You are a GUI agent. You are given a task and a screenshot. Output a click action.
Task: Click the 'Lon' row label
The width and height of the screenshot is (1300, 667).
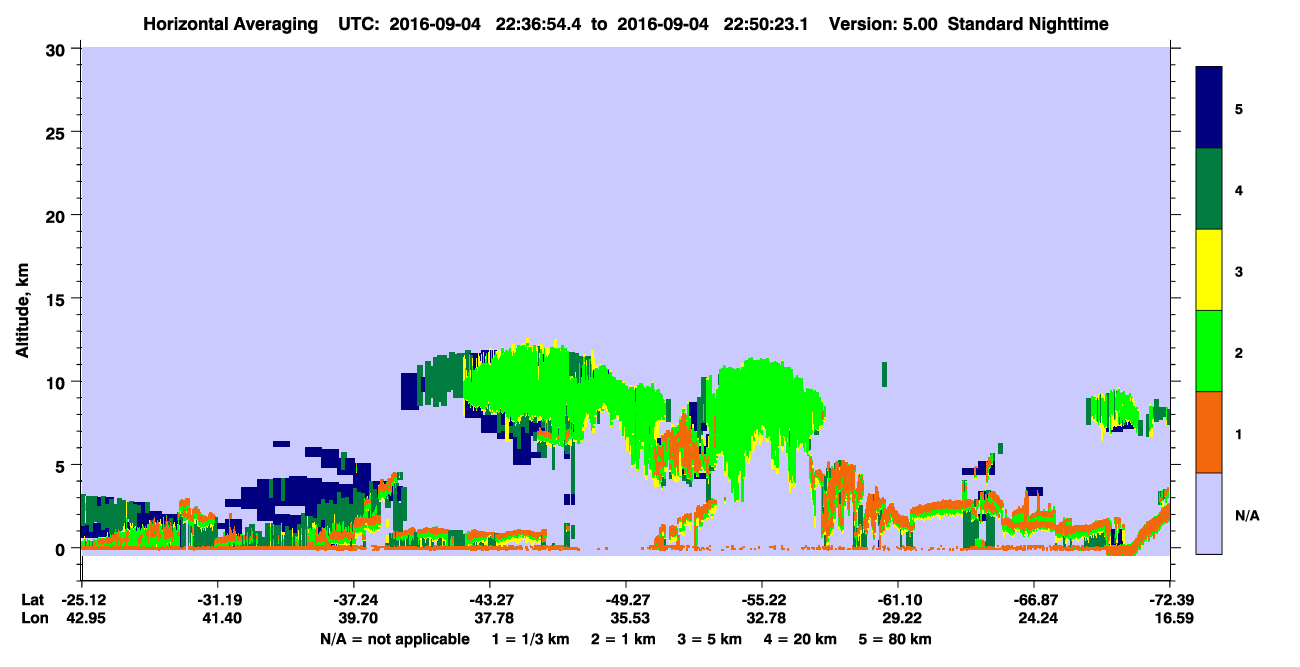pos(33,619)
